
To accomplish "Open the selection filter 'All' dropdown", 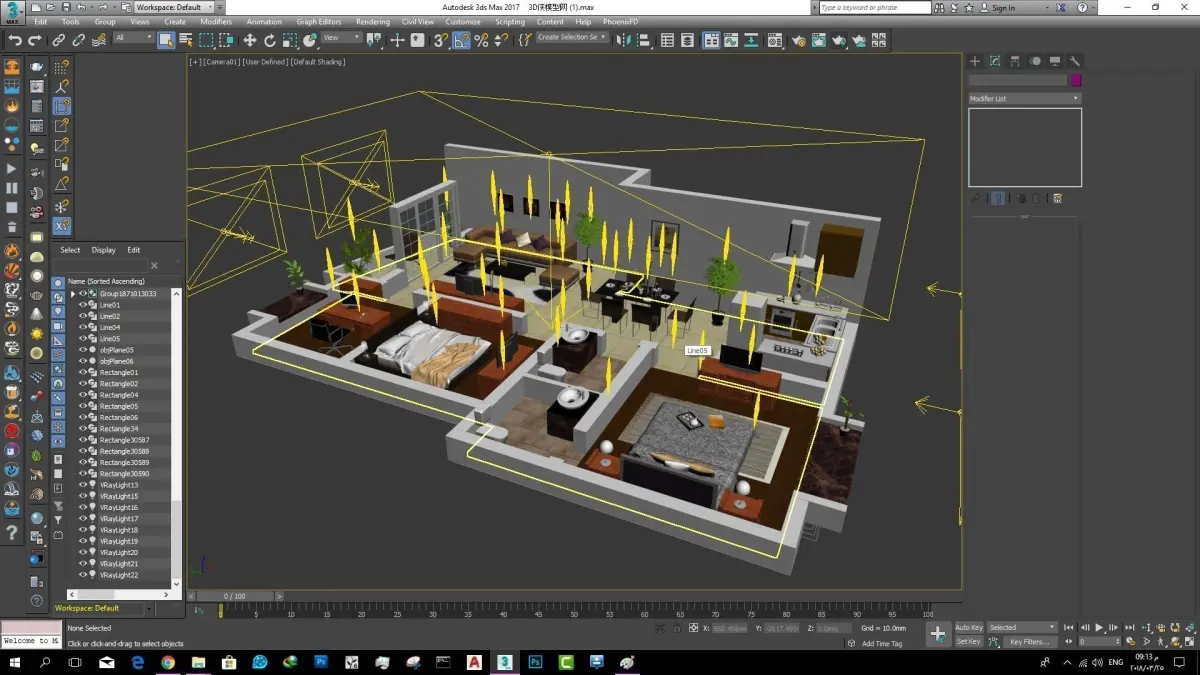I will (x=133, y=38).
